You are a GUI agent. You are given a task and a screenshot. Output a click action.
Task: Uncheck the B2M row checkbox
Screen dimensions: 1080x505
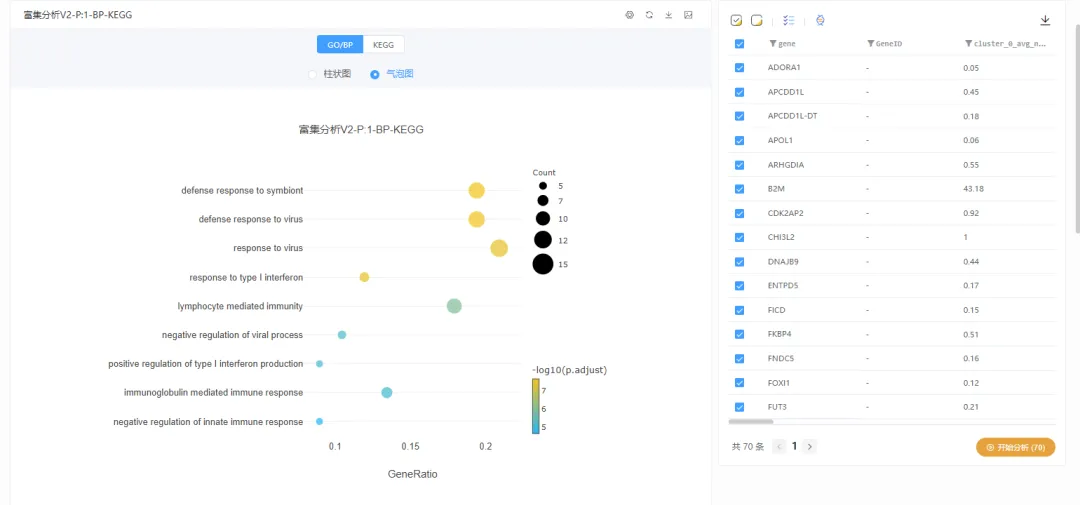click(740, 189)
